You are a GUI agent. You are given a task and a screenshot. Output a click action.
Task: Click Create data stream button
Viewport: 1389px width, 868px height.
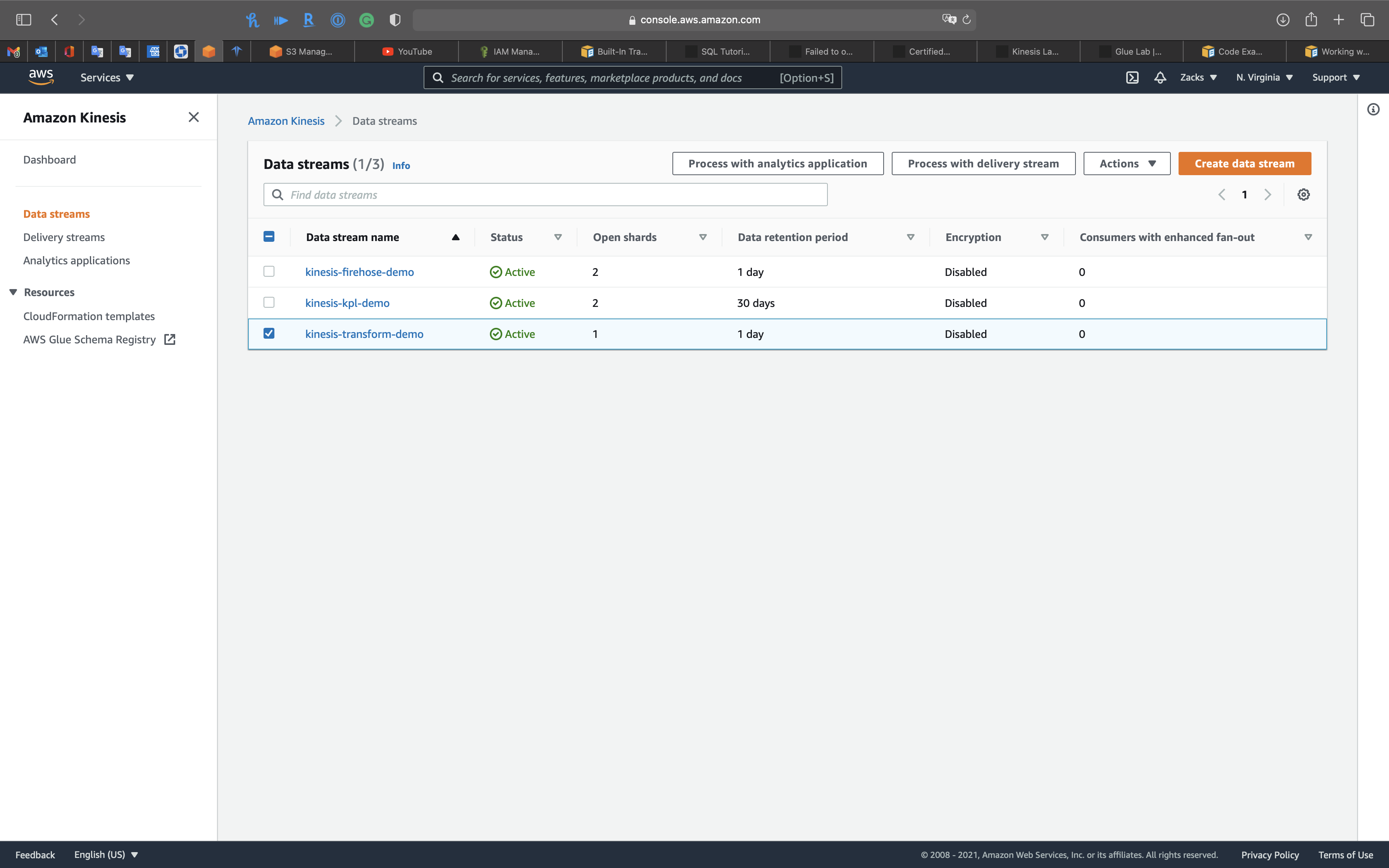[1244, 164]
